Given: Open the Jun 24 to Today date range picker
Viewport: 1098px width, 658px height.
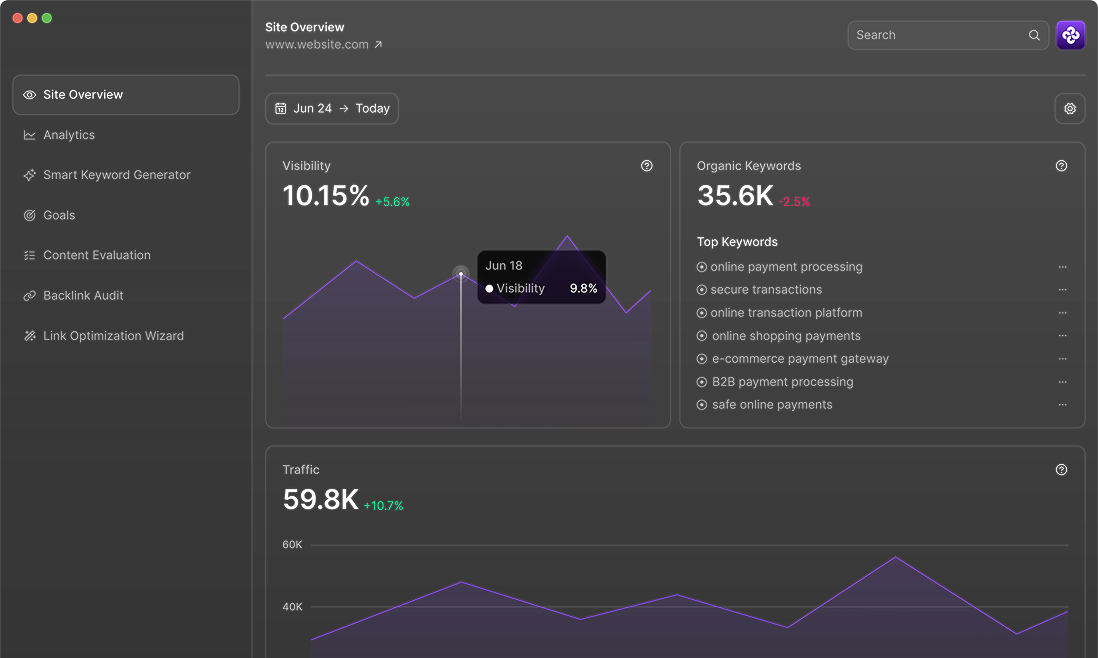Looking at the screenshot, I should pos(332,109).
